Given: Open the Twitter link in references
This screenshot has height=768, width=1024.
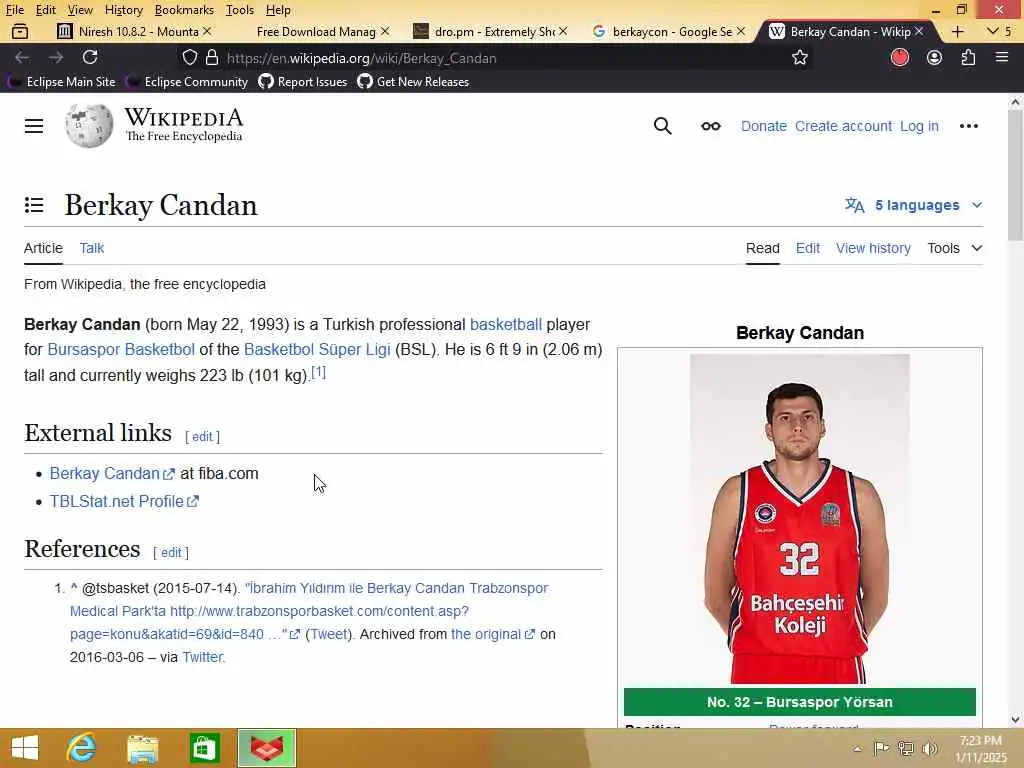Looking at the screenshot, I should (202, 657).
